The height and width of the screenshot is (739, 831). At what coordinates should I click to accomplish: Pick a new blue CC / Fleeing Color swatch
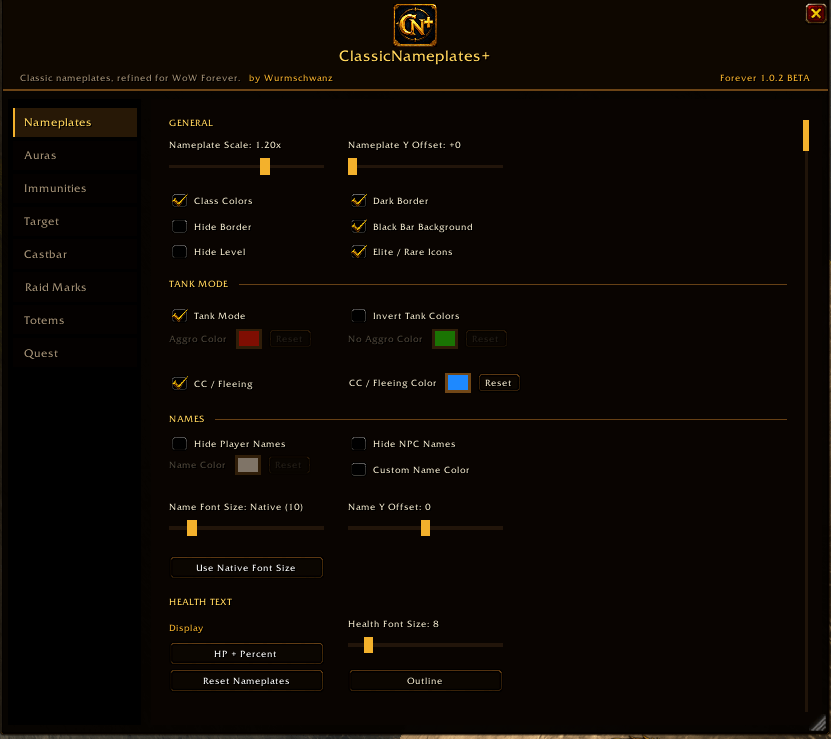(x=458, y=383)
